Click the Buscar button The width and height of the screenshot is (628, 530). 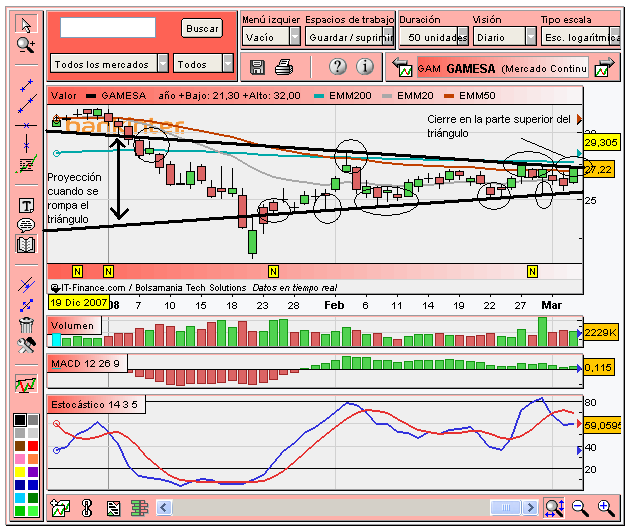pyautogui.click(x=202, y=28)
